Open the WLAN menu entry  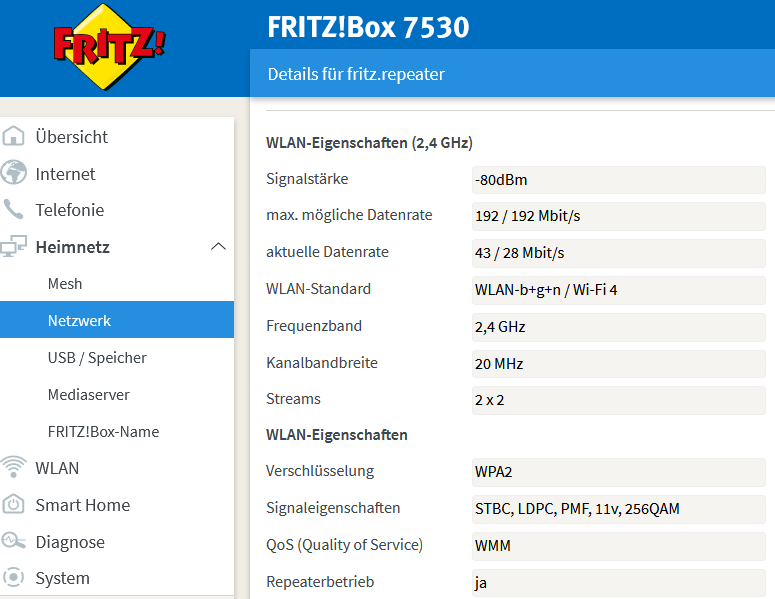coord(57,468)
